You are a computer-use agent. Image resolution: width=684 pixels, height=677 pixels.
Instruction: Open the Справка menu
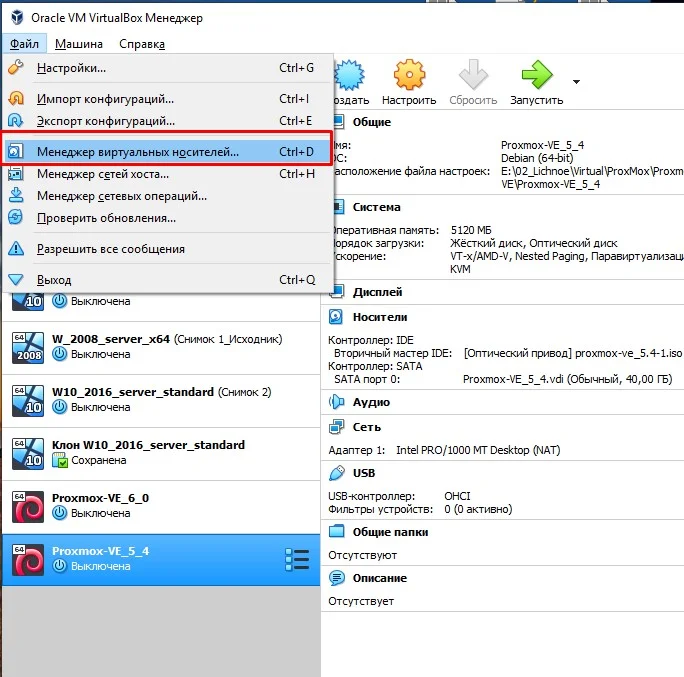tap(142, 44)
